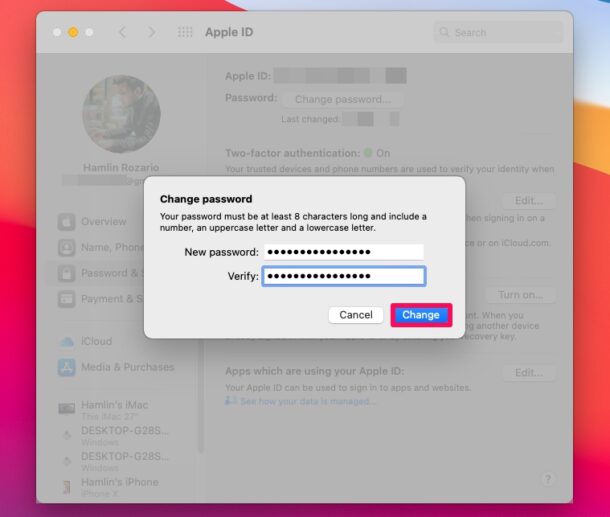This screenshot has width=610, height=517.
Task: Click the Change button in dialog
Action: click(x=421, y=315)
